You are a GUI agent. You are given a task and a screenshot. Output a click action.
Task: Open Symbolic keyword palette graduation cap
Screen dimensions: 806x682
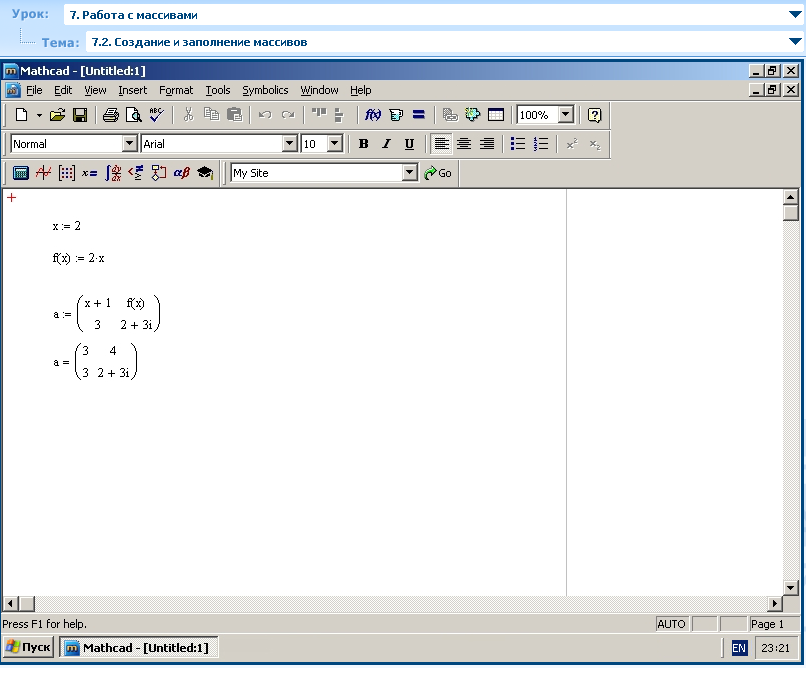205,173
